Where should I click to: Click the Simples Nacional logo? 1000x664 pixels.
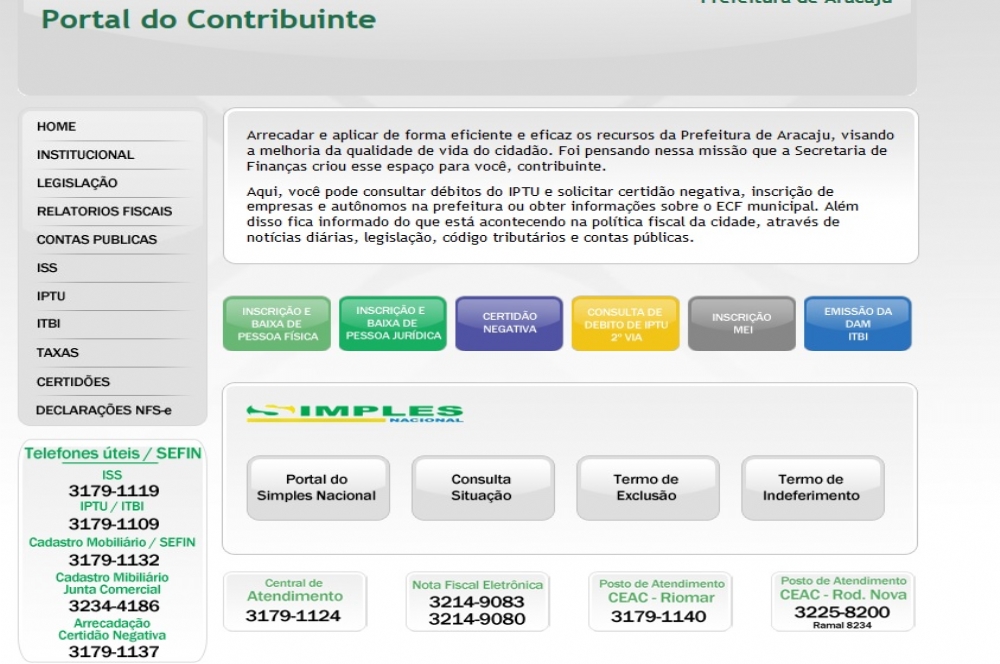point(355,413)
